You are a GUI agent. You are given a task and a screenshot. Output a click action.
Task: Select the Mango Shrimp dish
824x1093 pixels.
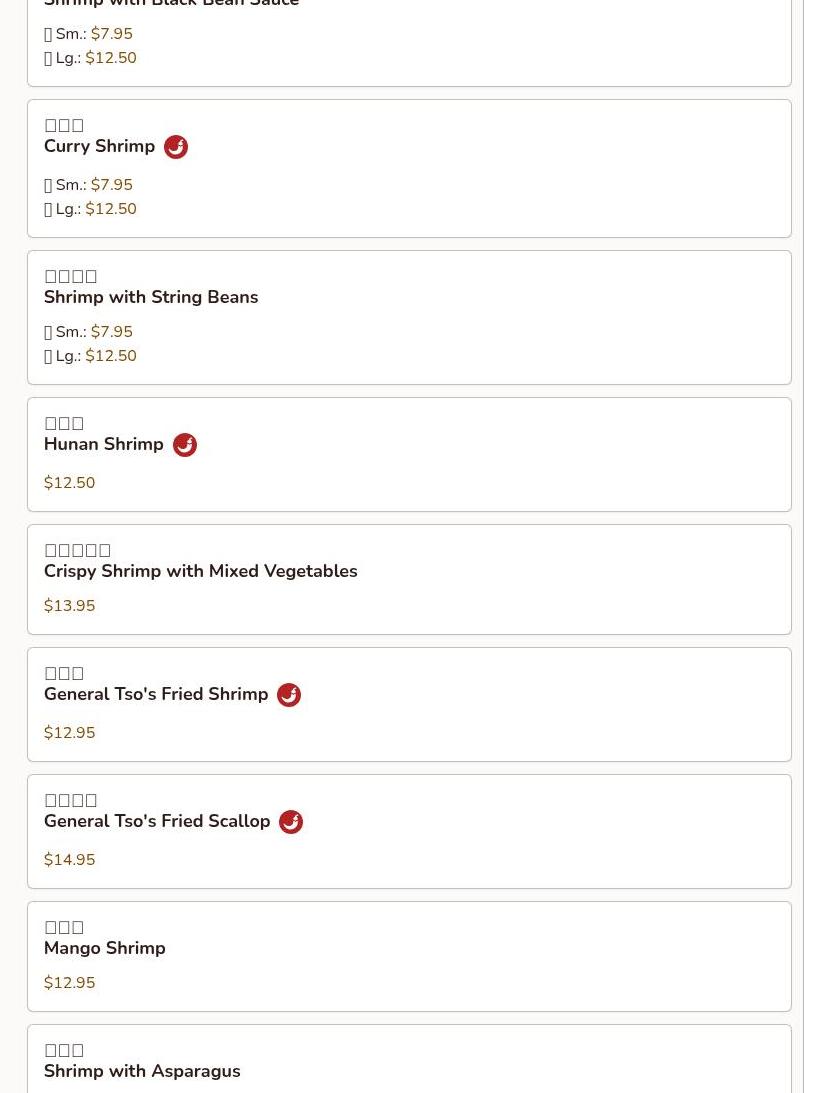[105, 948]
